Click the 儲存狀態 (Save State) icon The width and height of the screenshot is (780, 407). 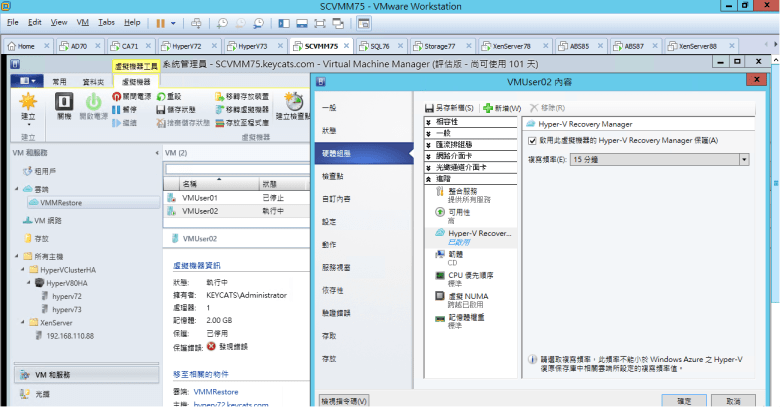click(x=162, y=109)
